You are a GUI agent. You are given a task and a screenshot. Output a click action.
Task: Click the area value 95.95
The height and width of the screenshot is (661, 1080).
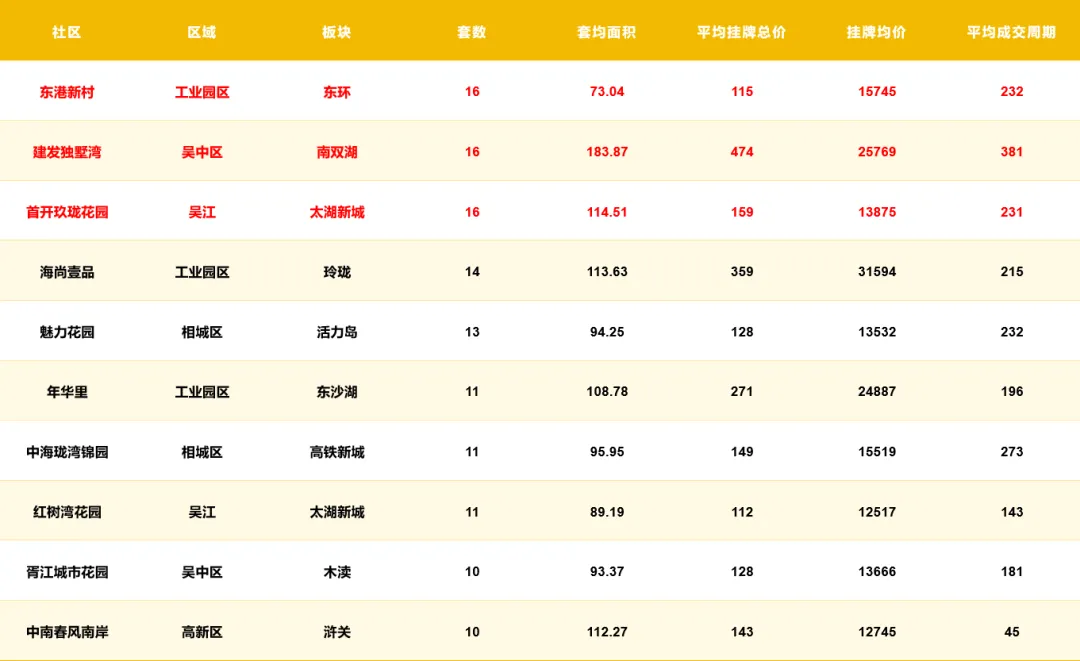[607, 451]
